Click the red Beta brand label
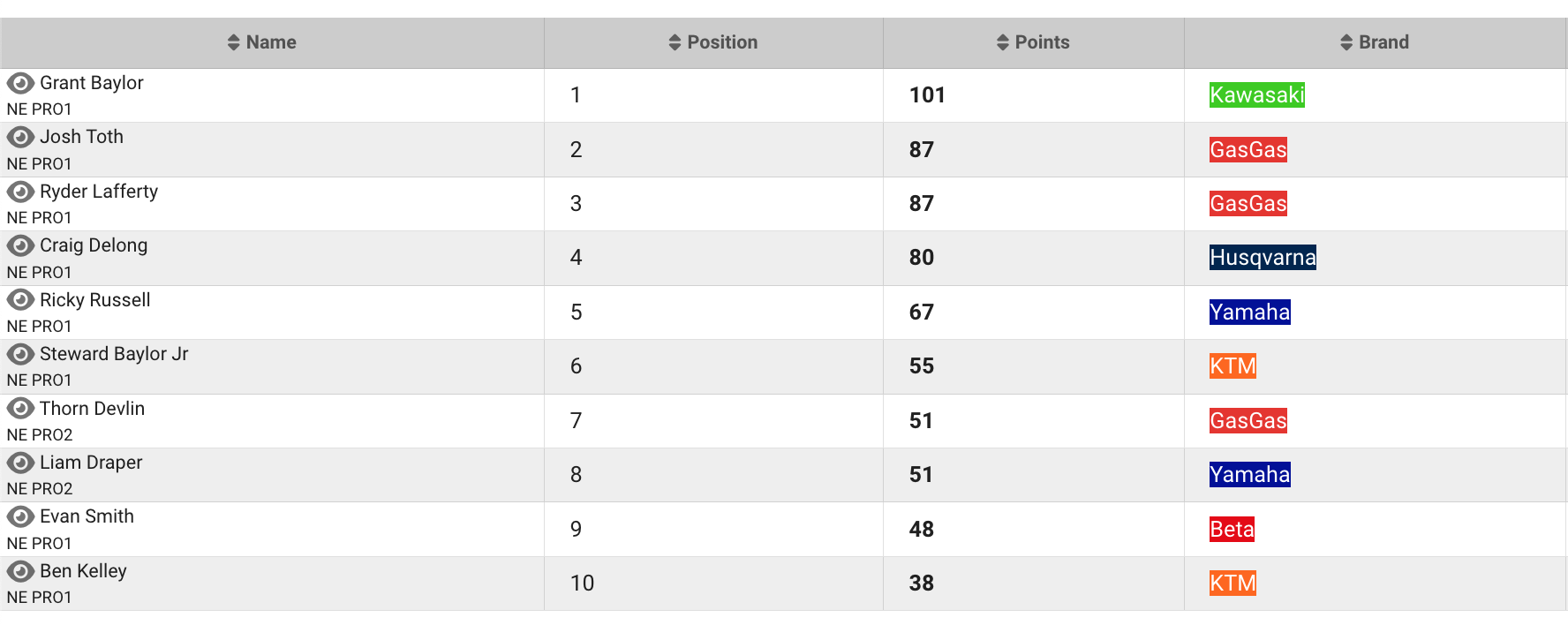 point(1232,530)
